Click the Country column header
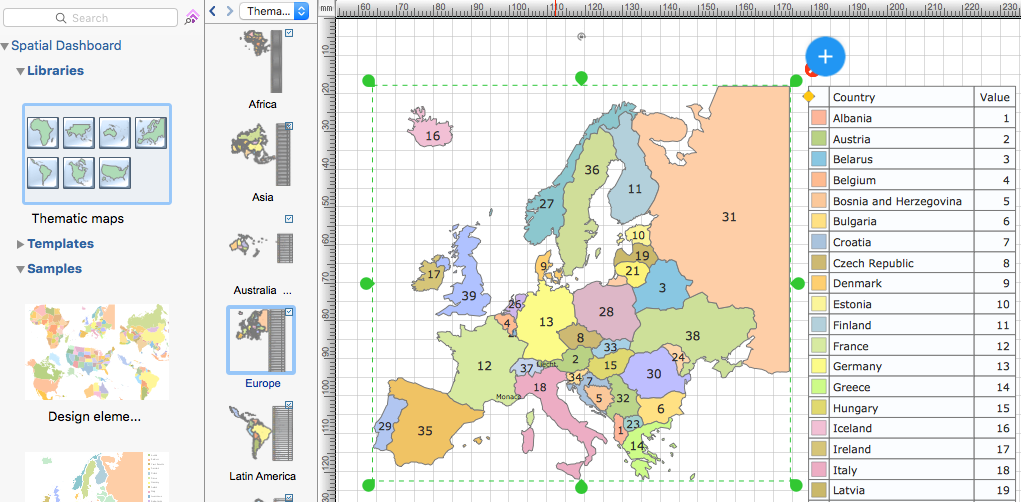 click(901, 98)
